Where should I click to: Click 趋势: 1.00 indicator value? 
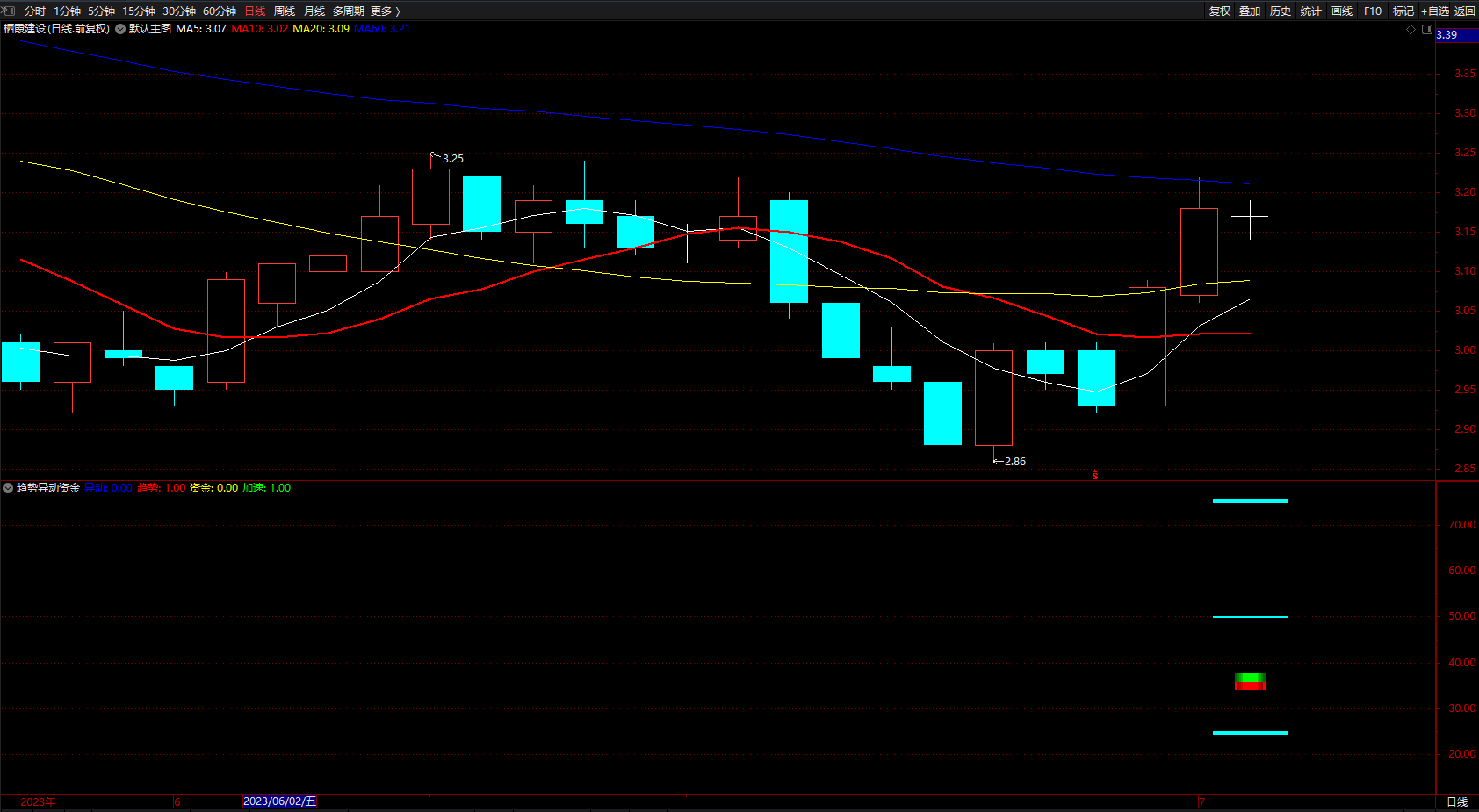pyautogui.click(x=162, y=488)
